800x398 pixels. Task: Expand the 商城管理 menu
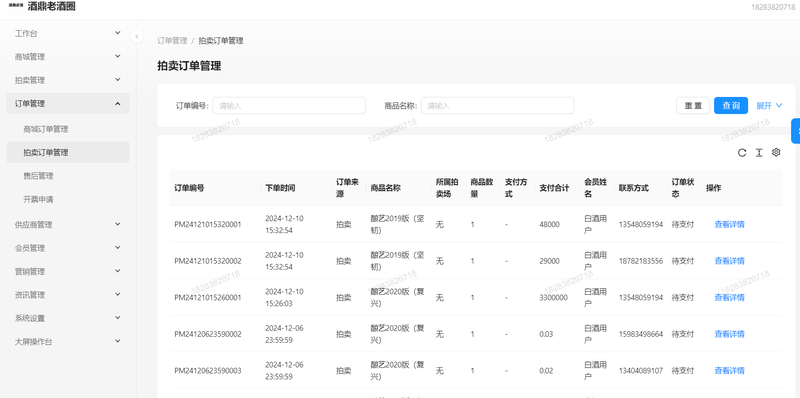click(68, 57)
